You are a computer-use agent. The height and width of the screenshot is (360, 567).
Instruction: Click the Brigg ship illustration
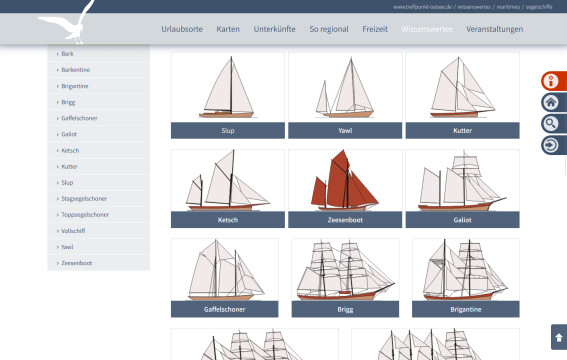(345, 270)
